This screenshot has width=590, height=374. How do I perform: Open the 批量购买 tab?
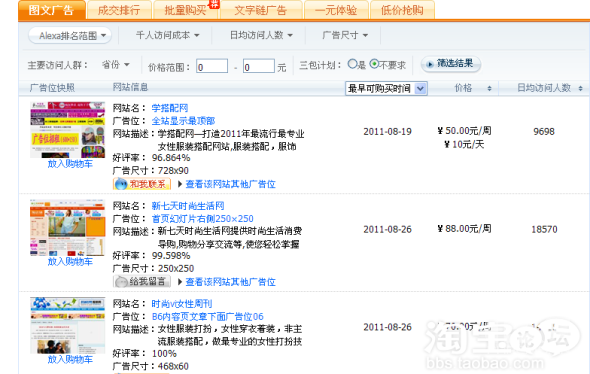[x=186, y=10]
